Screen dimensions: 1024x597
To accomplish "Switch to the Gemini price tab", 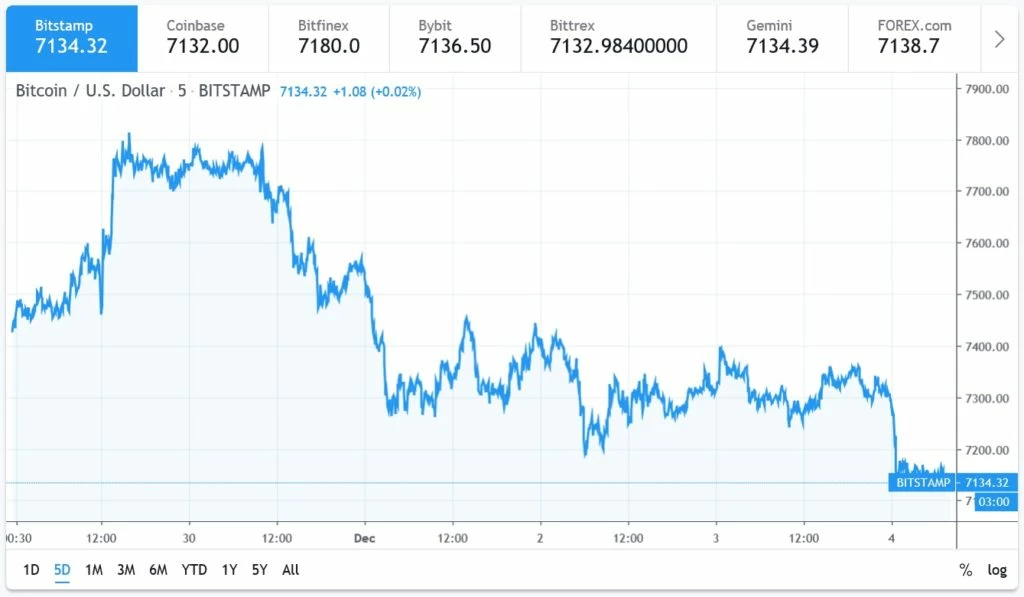I will (x=782, y=38).
